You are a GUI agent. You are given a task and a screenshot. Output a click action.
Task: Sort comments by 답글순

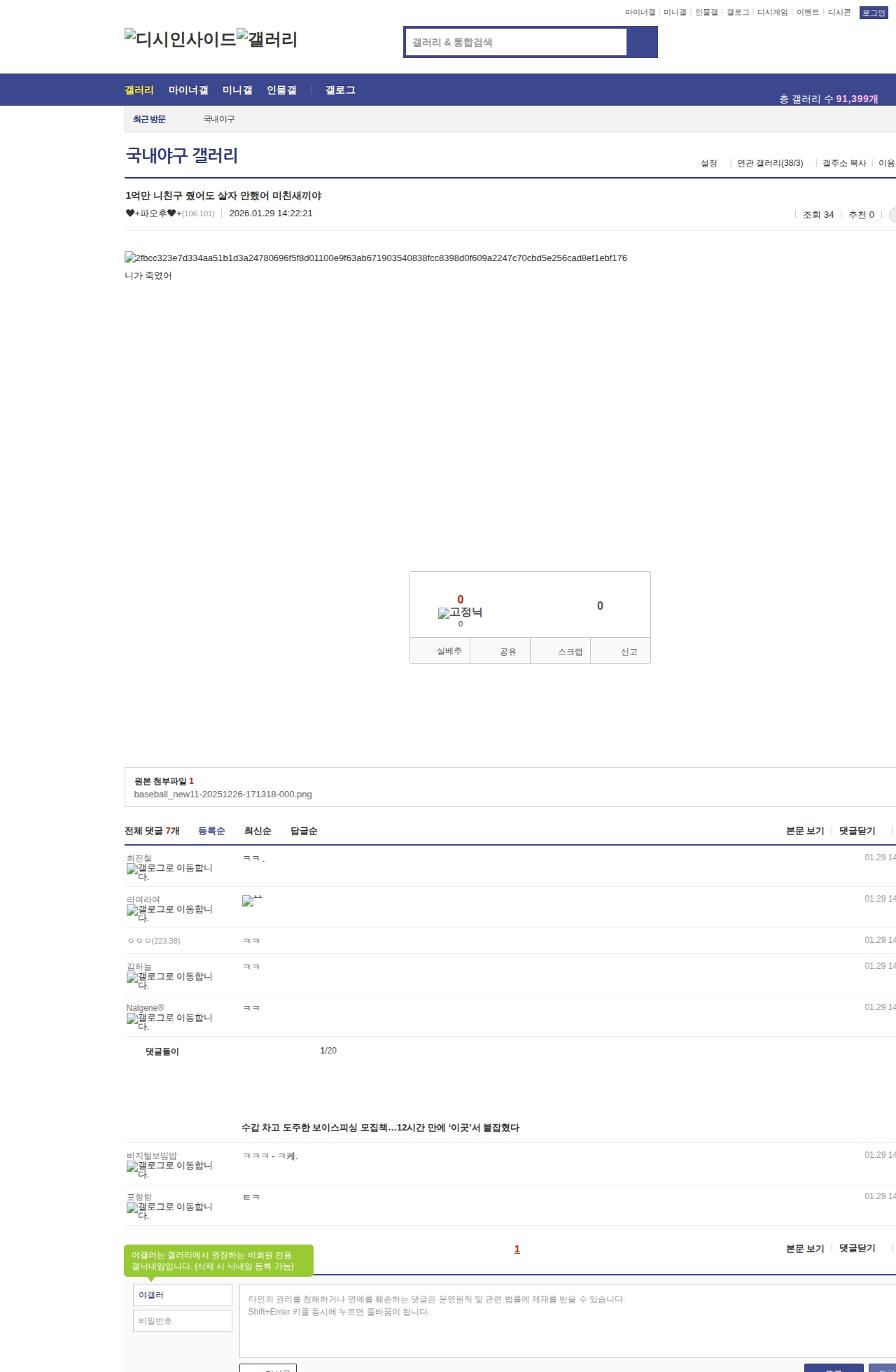[304, 831]
